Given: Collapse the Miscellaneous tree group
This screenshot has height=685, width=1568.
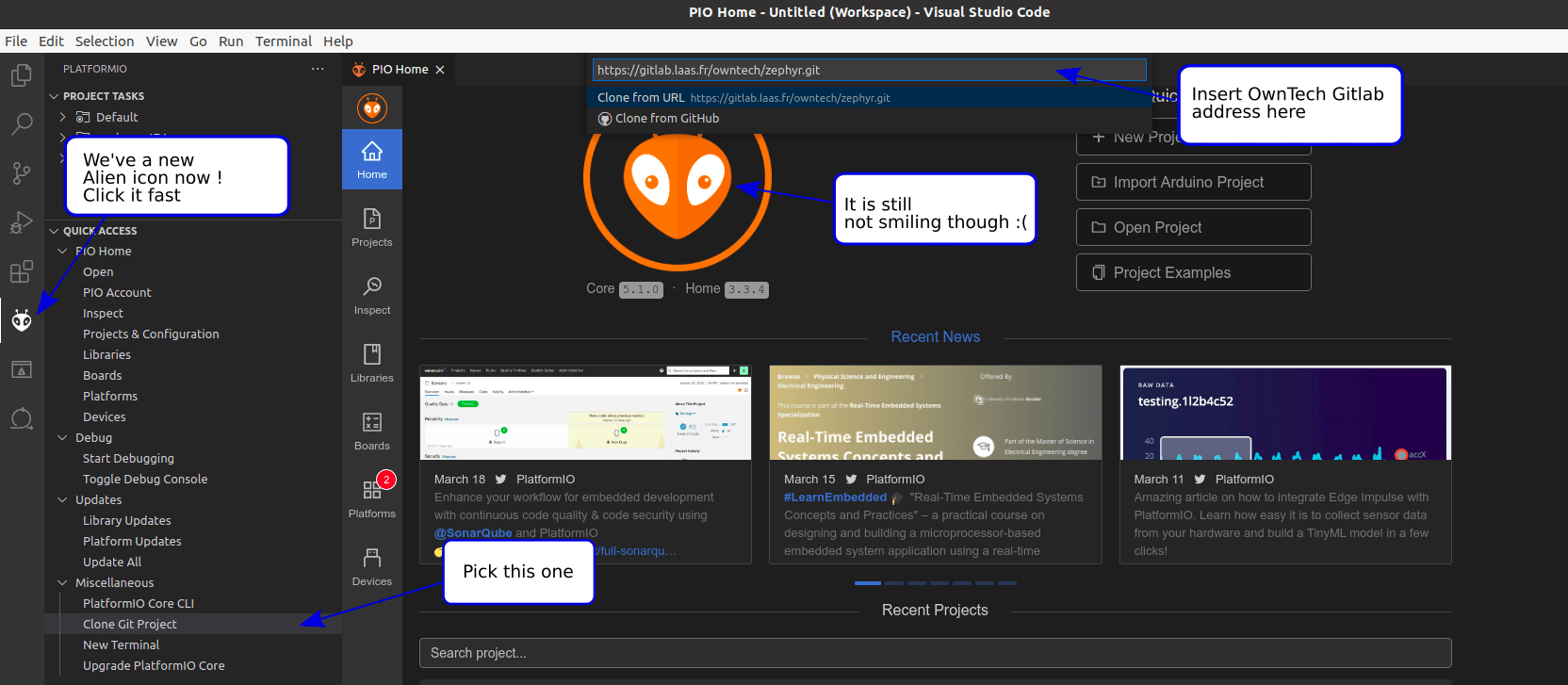Looking at the screenshot, I should click(x=63, y=583).
